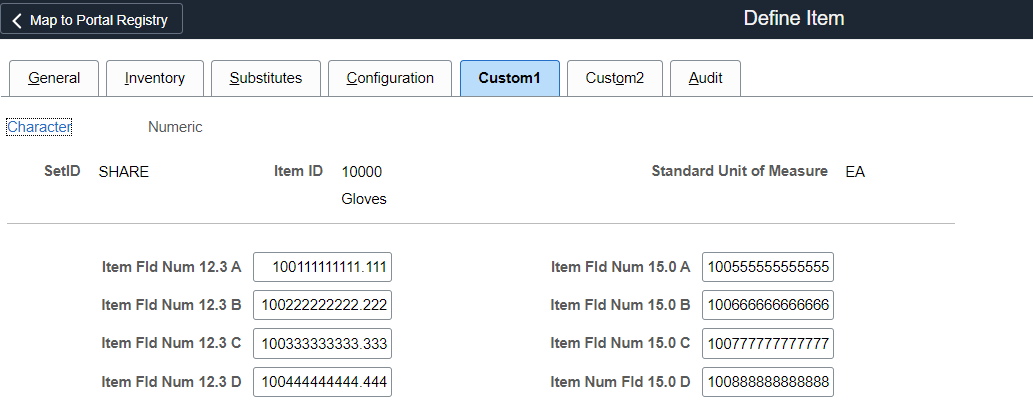
Task: Select the Numeric sub-tab link
Action: coord(175,127)
